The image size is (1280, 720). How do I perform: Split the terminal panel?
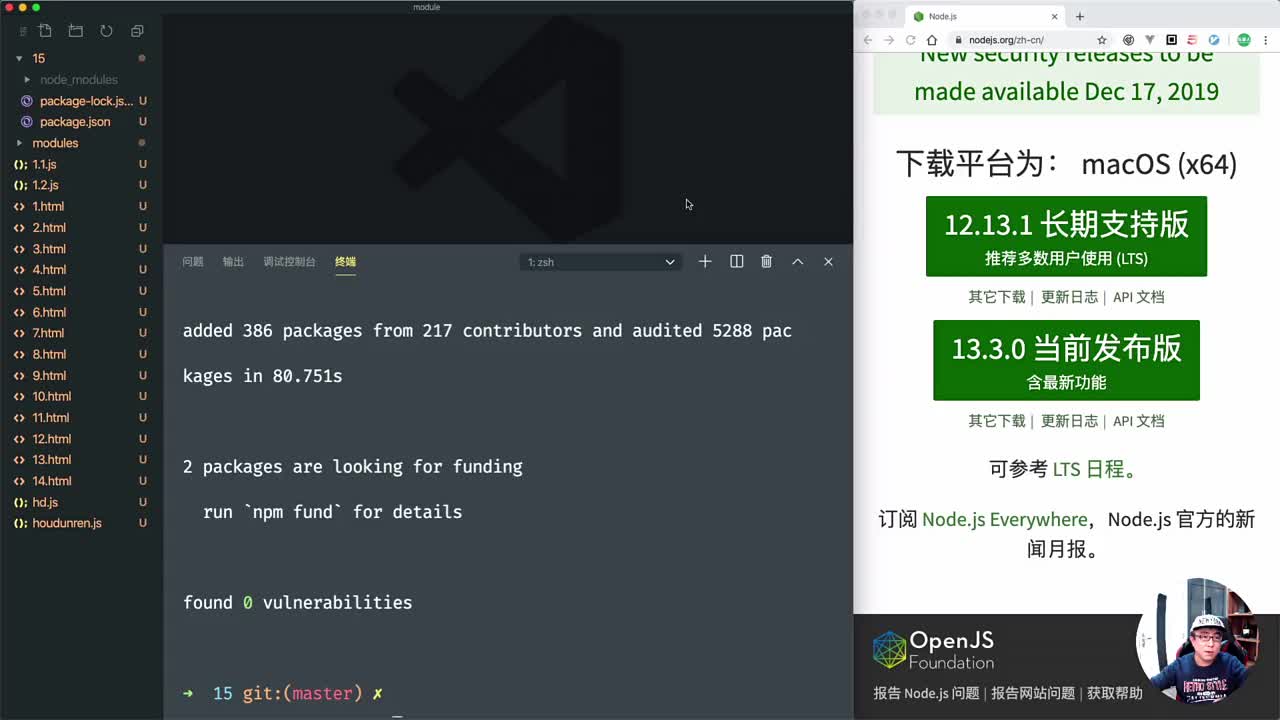737,261
